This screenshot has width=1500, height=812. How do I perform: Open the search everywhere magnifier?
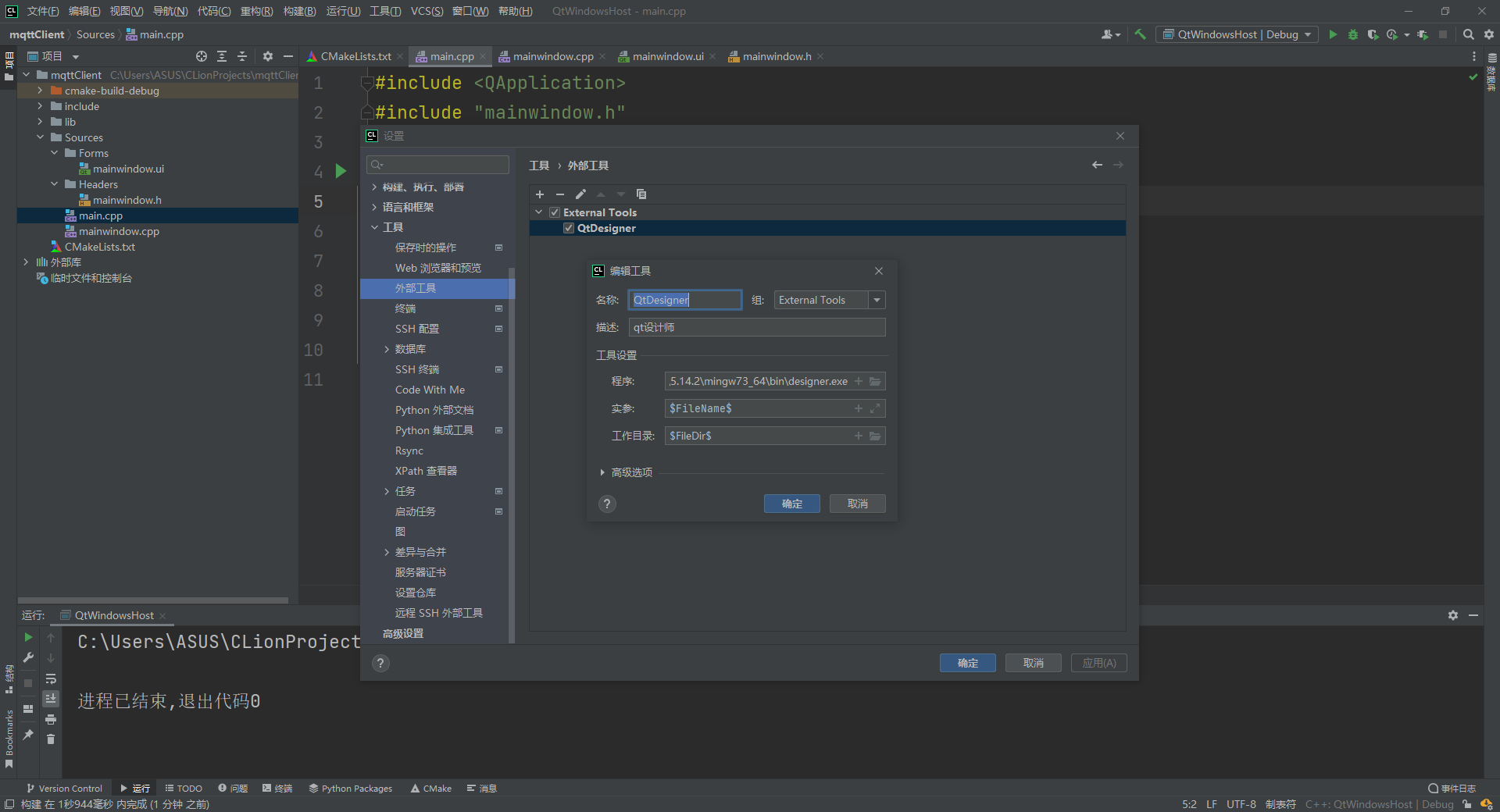pyautogui.click(x=1468, y=34)
